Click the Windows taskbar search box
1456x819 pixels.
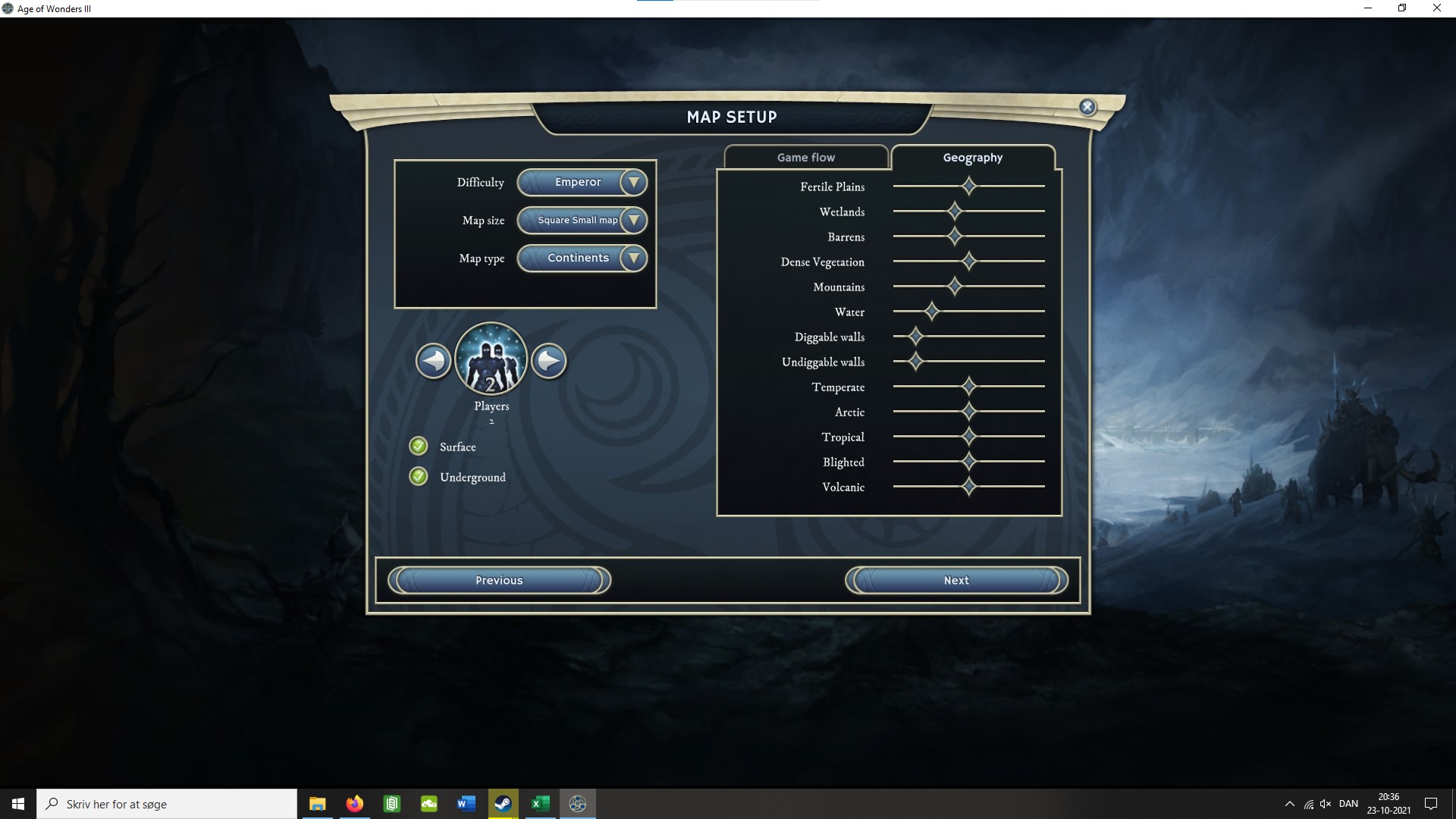pos(167,804)
